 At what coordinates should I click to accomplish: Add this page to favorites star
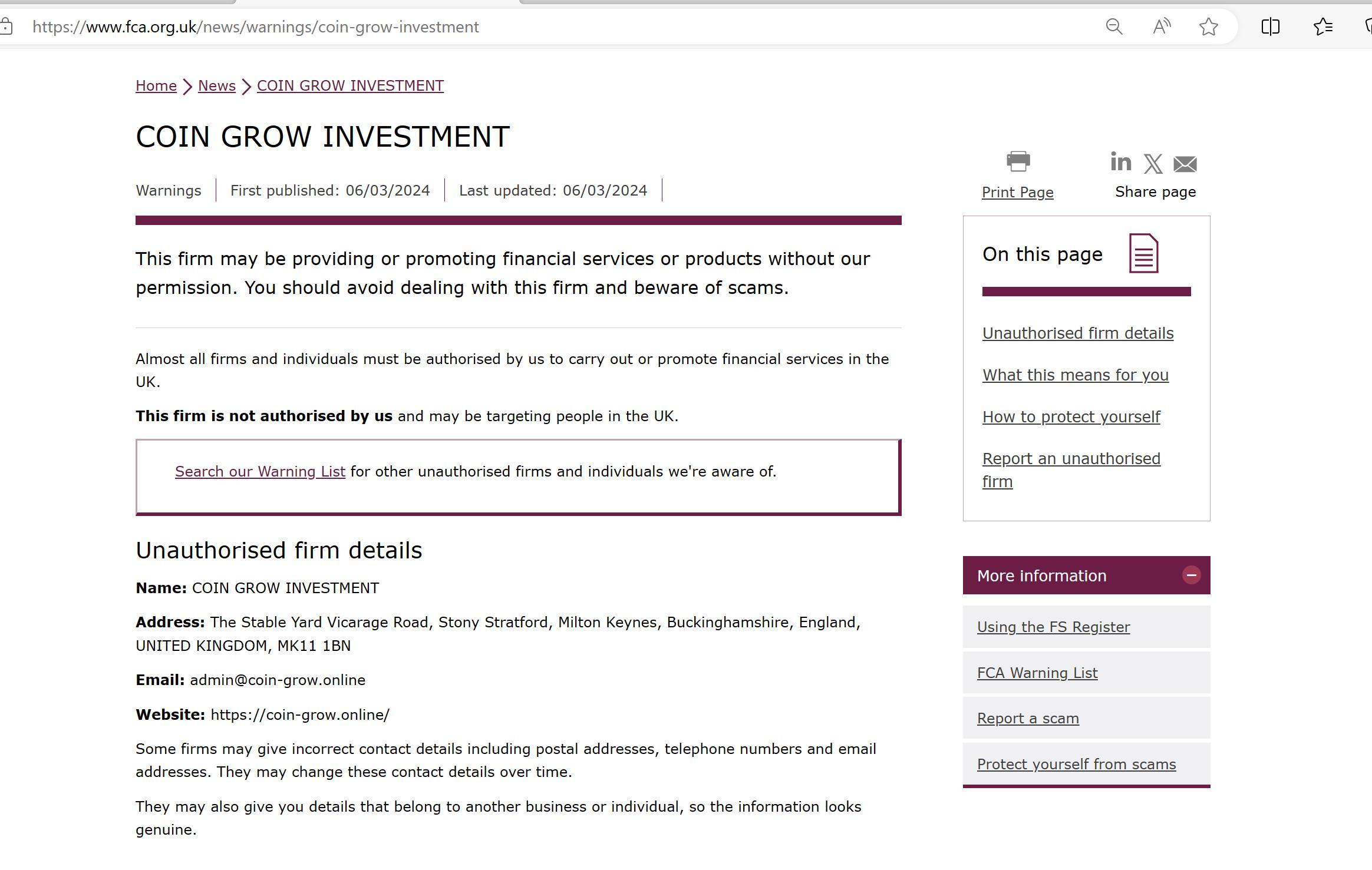(x=1209, y=27)
